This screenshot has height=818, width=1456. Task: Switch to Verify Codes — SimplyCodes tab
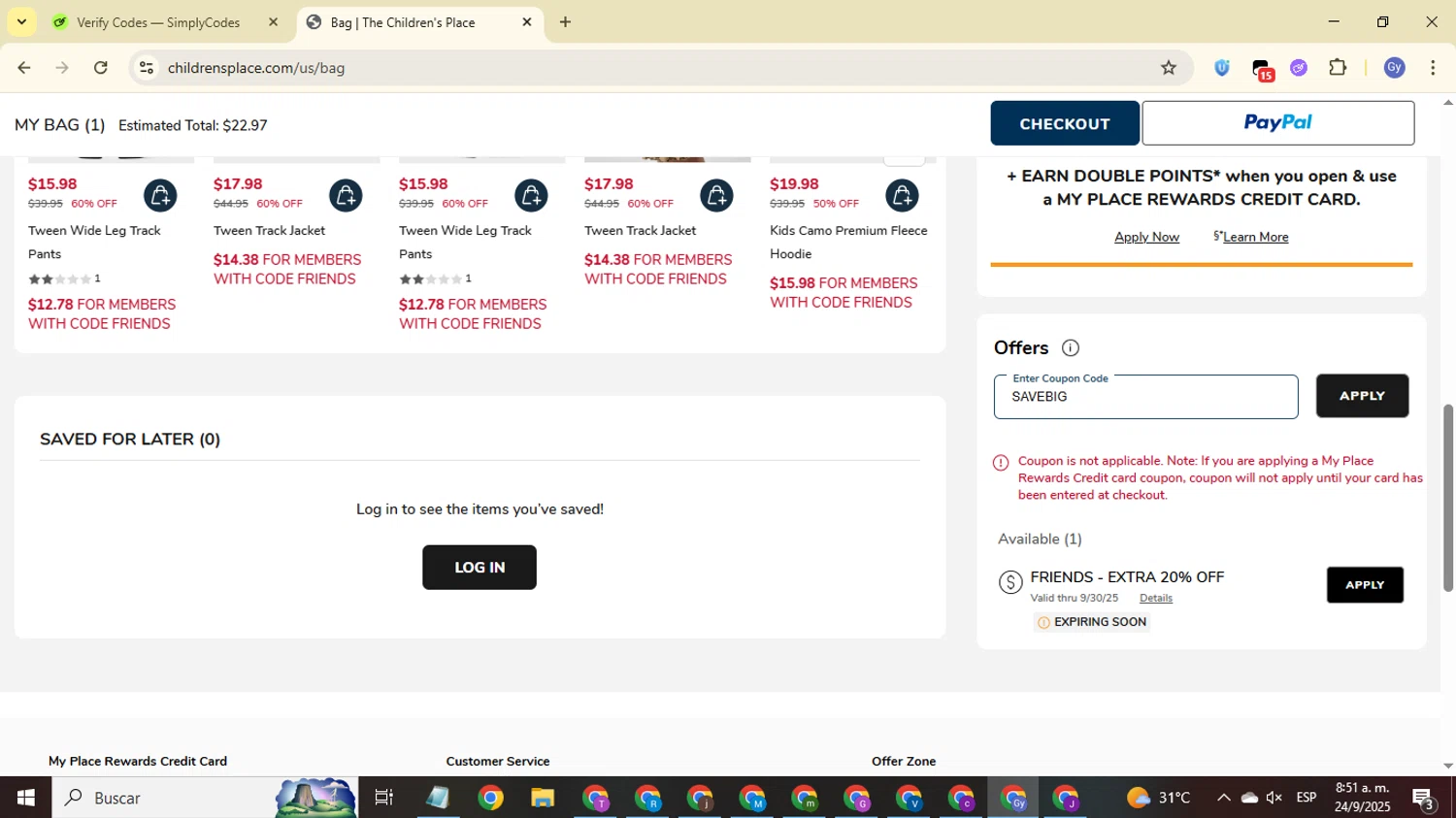157,22
